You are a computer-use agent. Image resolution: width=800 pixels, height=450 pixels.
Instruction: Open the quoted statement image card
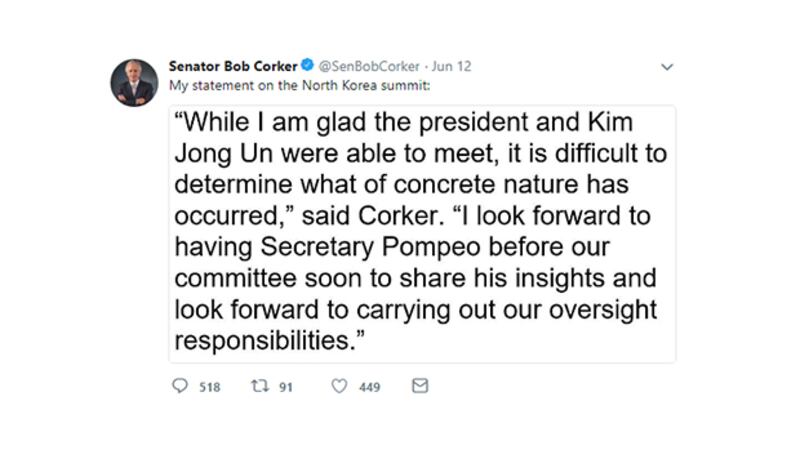coord(421,232)
